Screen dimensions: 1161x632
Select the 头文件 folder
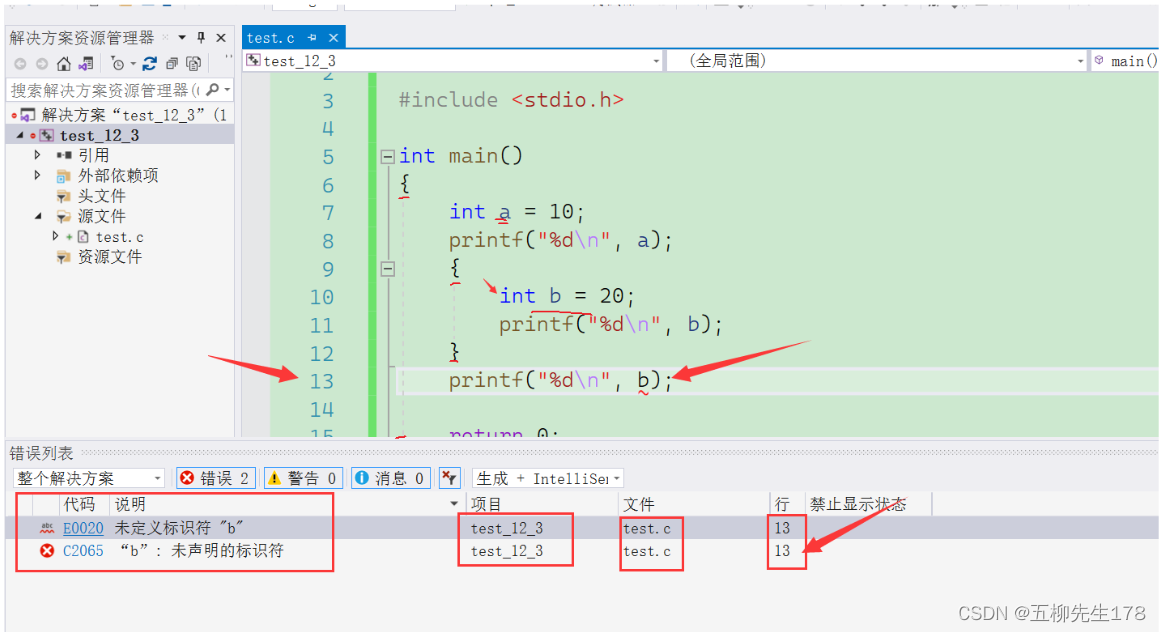coord(101,195)
